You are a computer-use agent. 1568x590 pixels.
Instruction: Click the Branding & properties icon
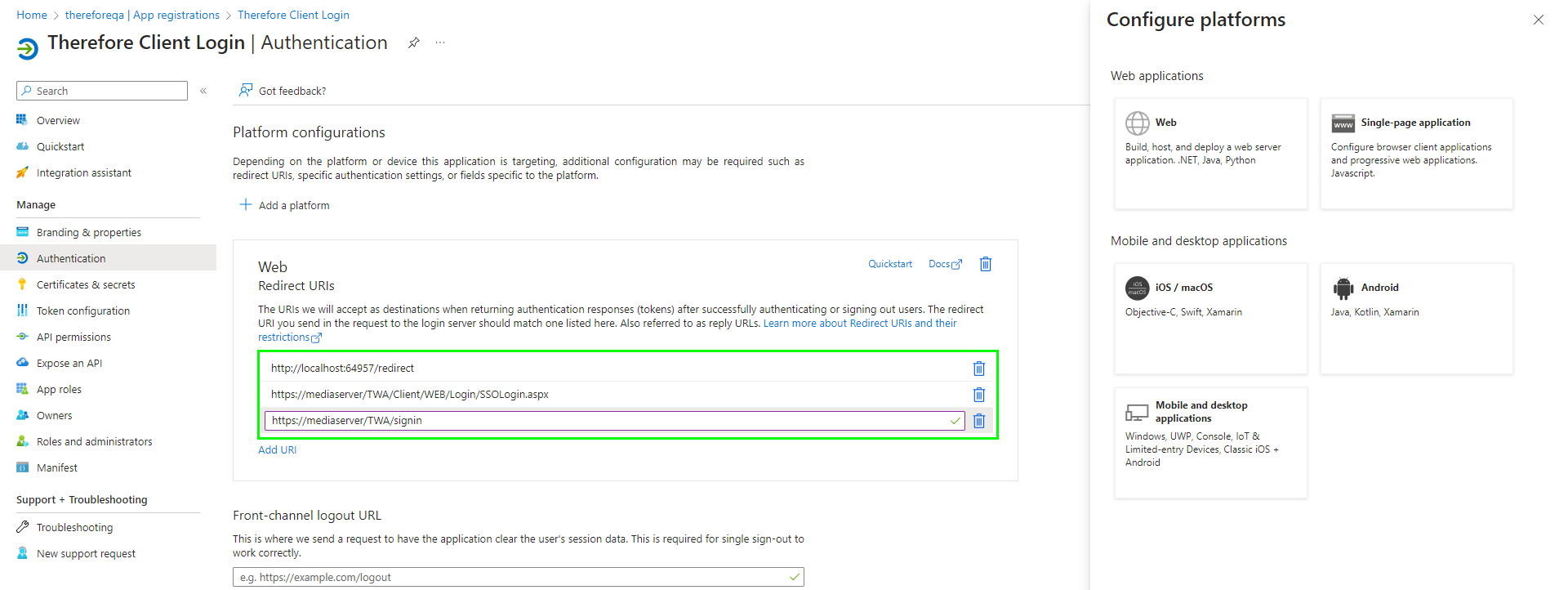click(22, 232)
